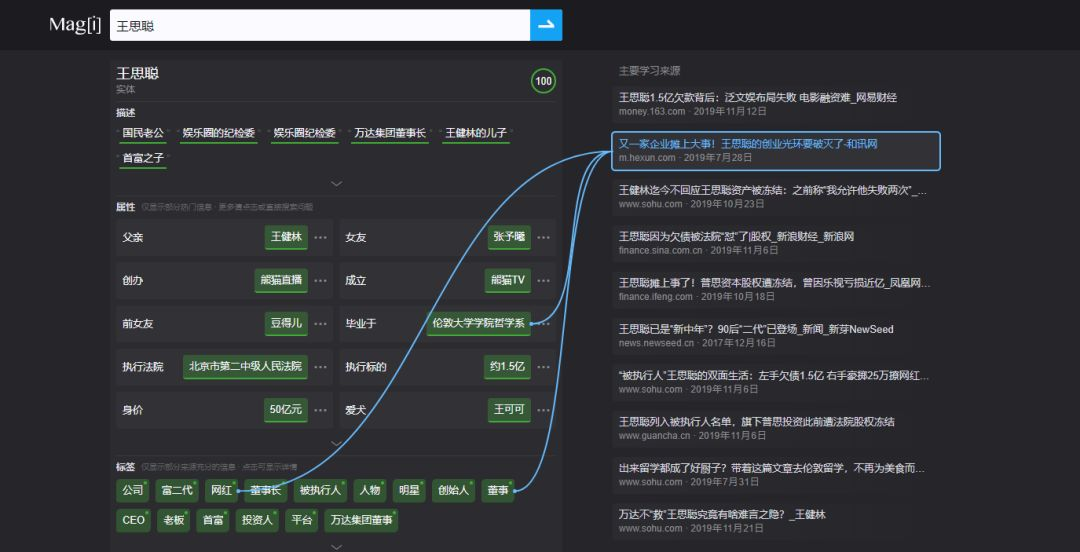Click the 伦敦大学学院哲学系 value
The height and width of the screenshot is (552, 1080).
point(479,323)
